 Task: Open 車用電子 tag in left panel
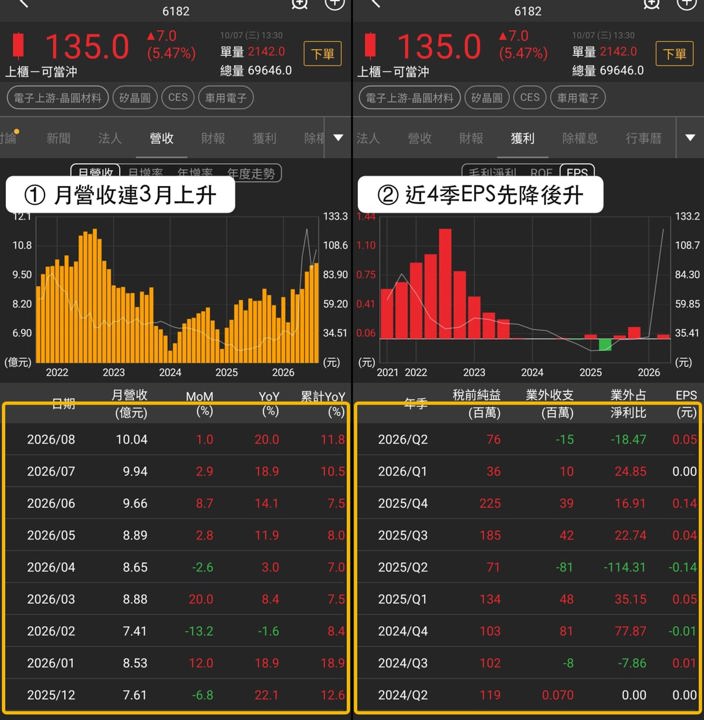pos(226,98)
